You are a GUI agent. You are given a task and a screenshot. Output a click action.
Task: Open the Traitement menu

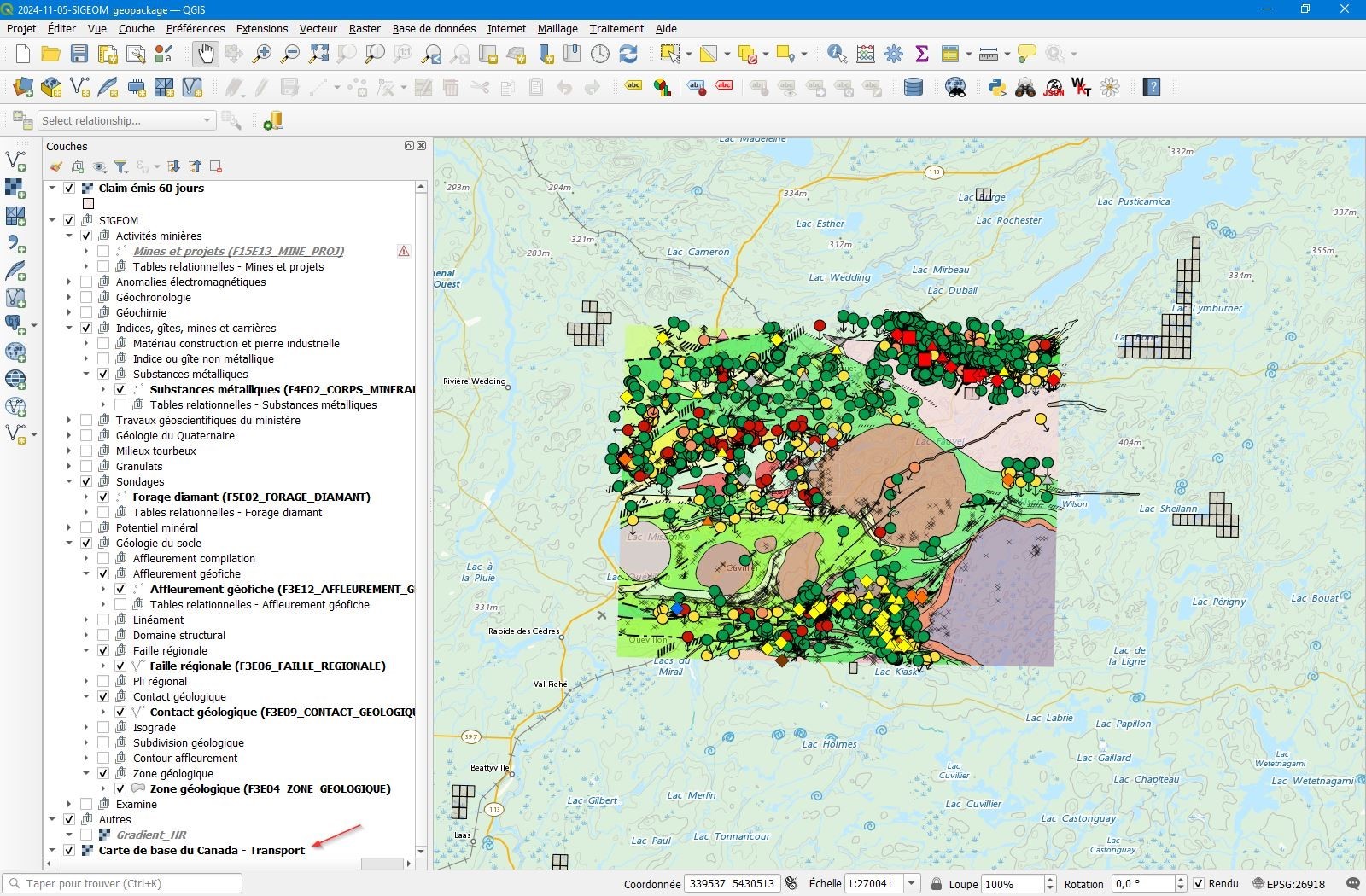pyautogui.click(x=616, y=28)
